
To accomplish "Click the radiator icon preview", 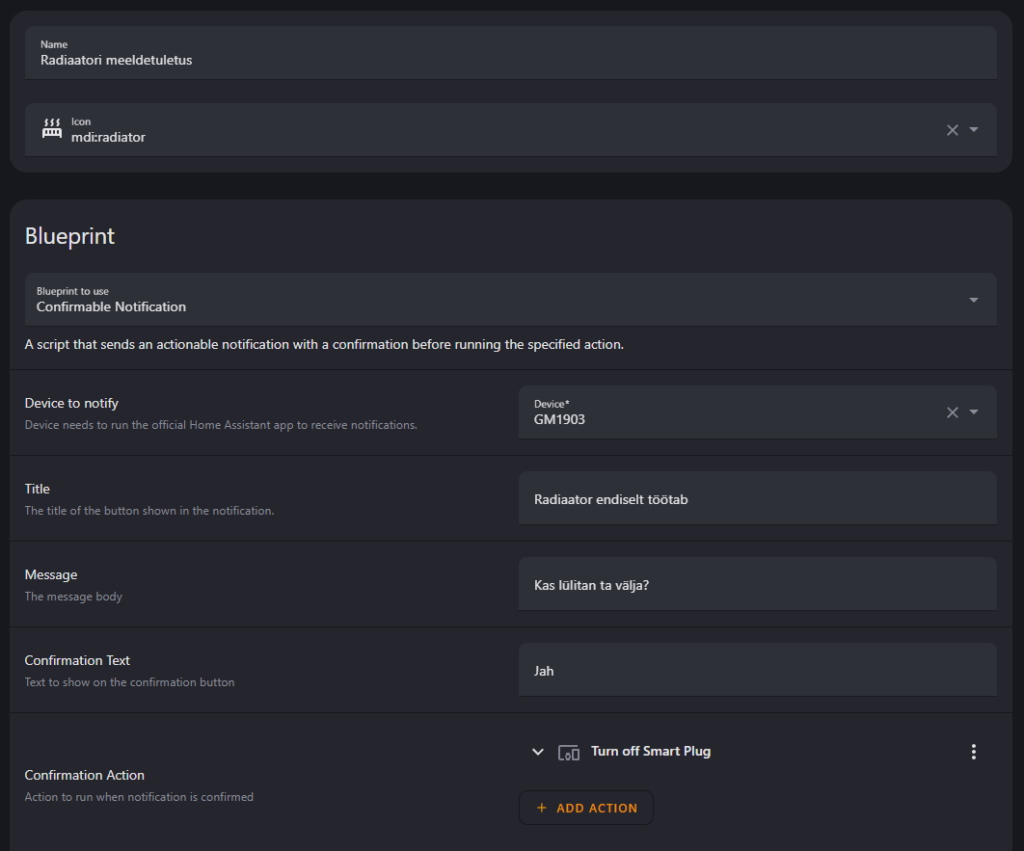I will click(52, 129).
